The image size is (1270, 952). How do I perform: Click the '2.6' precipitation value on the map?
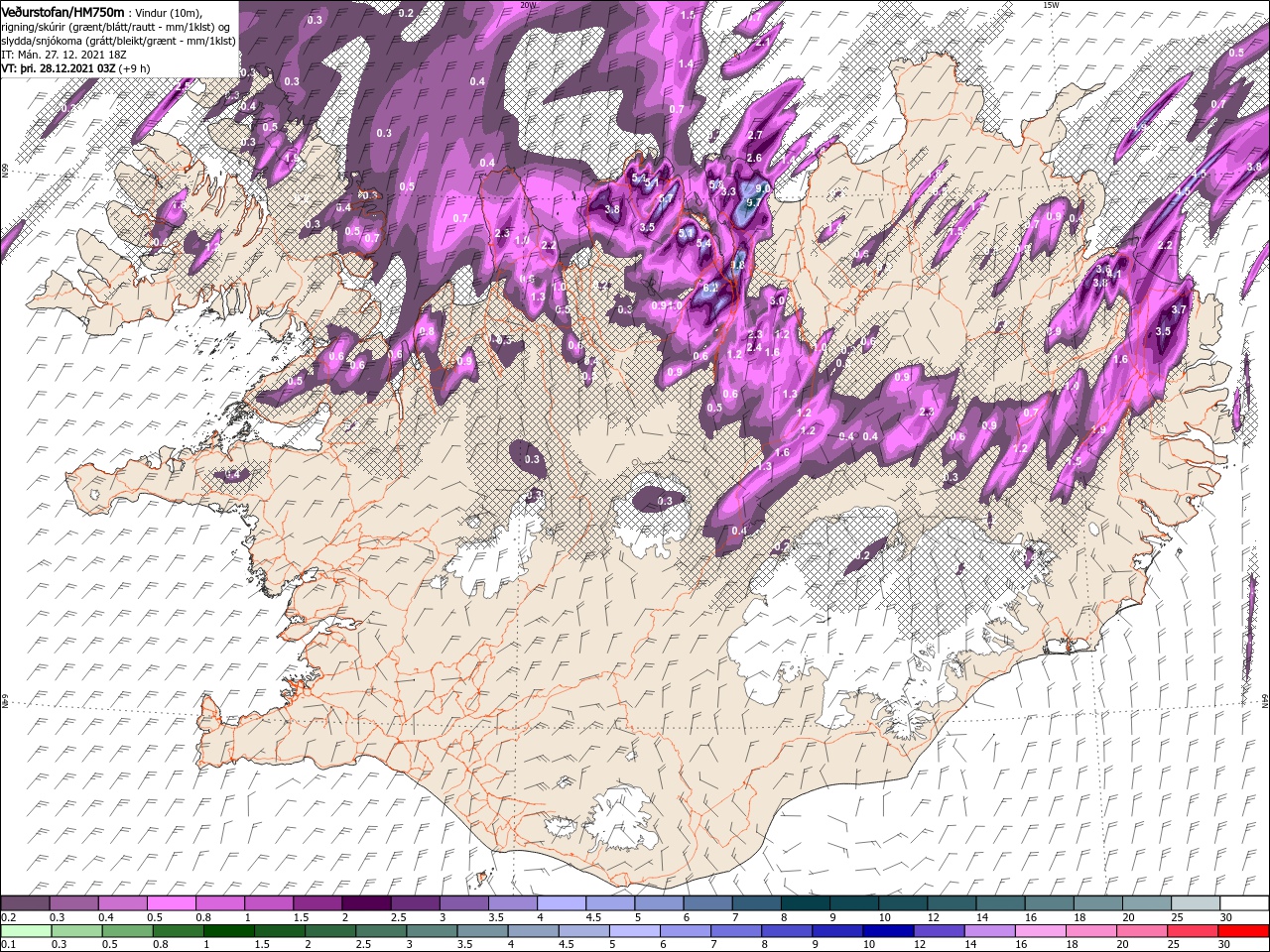(x=753, y=158)
